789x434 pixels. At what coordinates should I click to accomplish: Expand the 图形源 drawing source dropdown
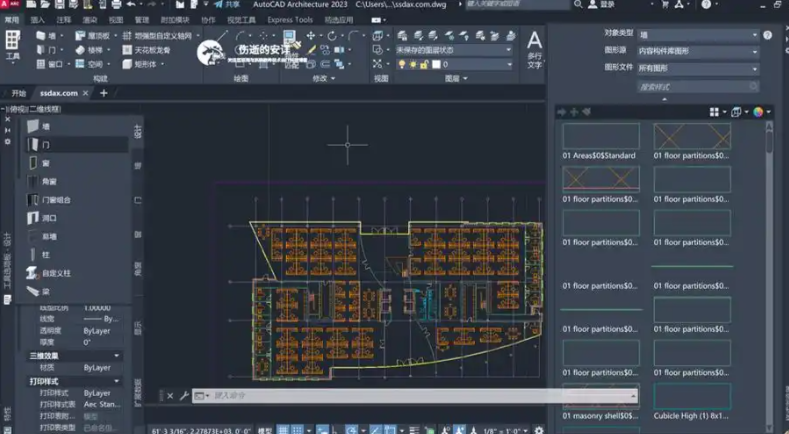(x=698, y=51)
